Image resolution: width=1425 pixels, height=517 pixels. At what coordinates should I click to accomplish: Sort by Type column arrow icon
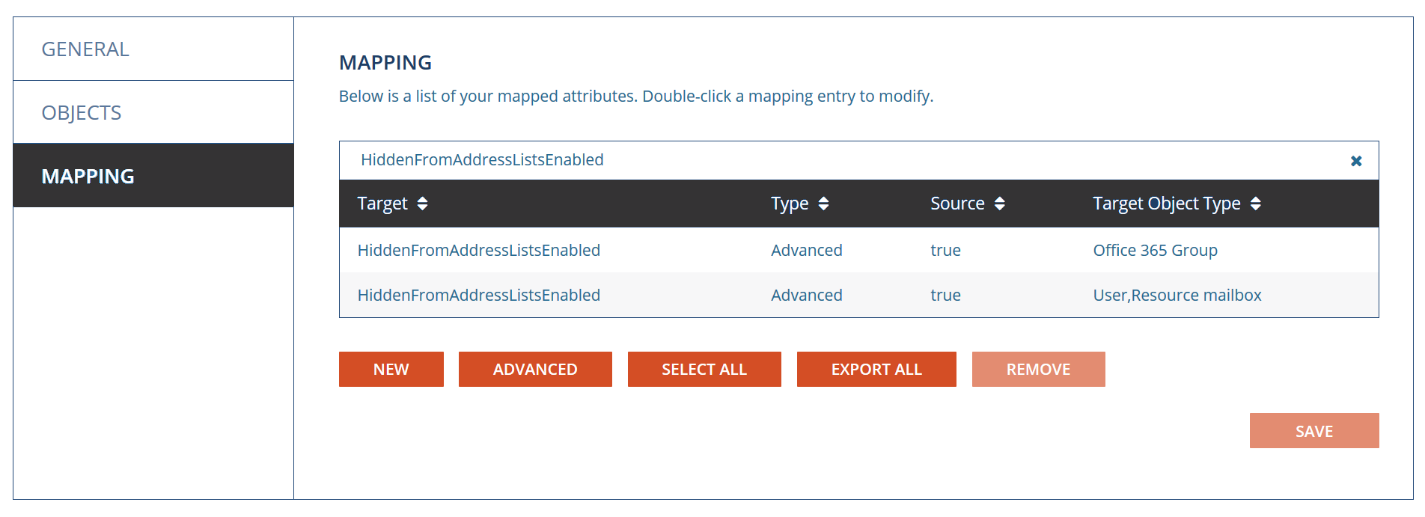(x=823, y=204)
